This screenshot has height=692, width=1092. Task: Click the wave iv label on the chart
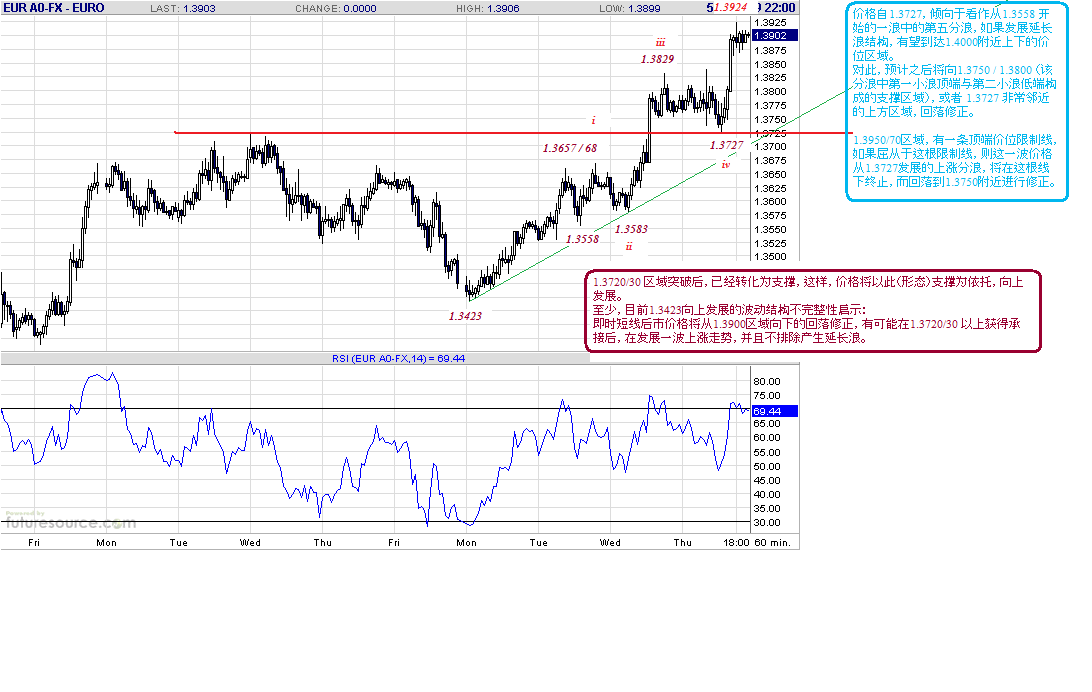pos(726,164)
